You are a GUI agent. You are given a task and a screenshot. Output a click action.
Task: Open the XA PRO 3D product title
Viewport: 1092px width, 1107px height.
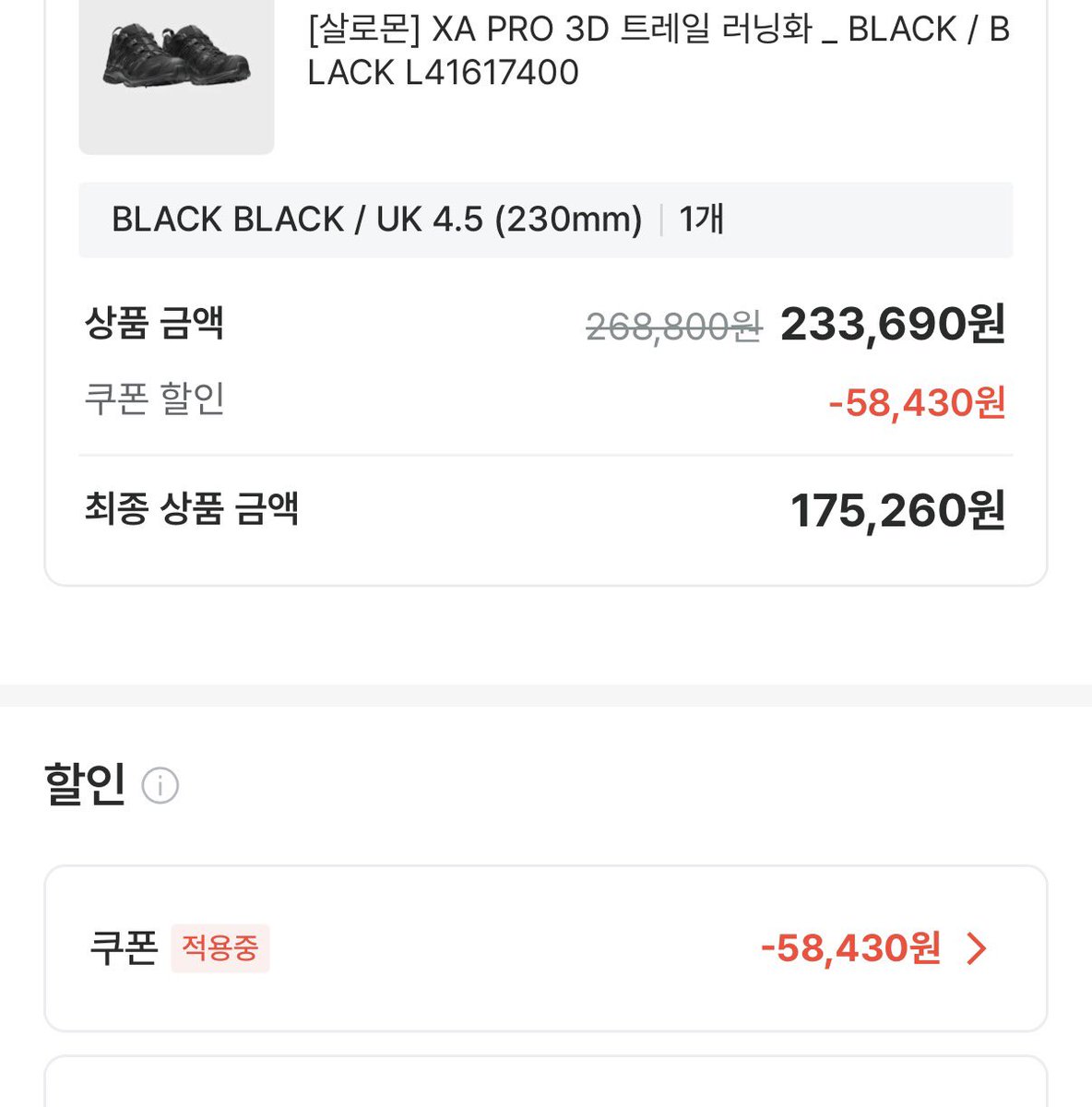[x=659, y=50]
